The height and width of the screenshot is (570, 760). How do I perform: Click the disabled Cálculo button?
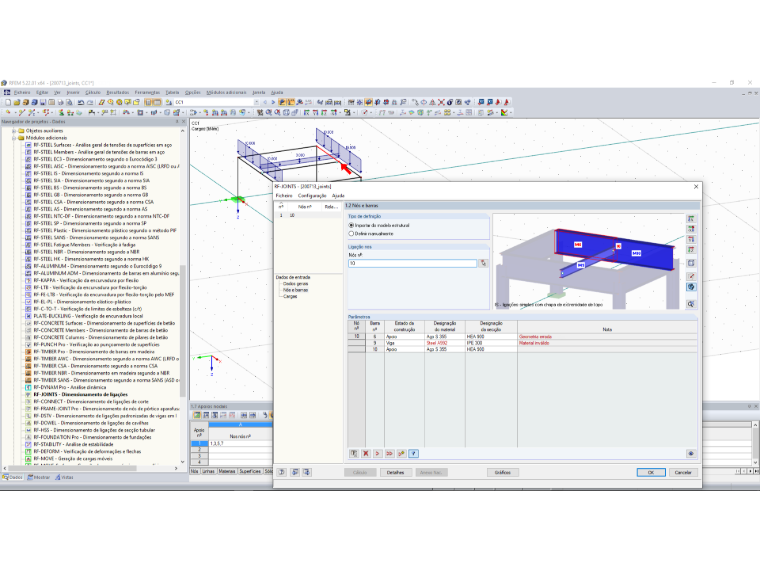coord(360,473)
